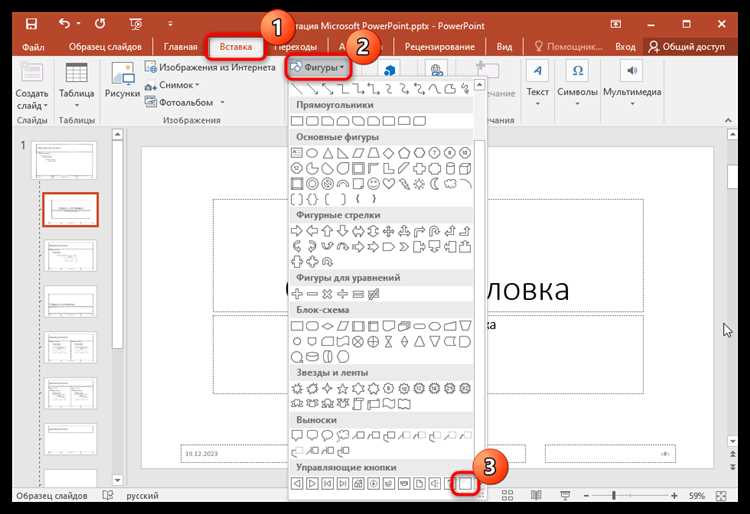
Task: Pick the straight line shape
Action: 297,88
